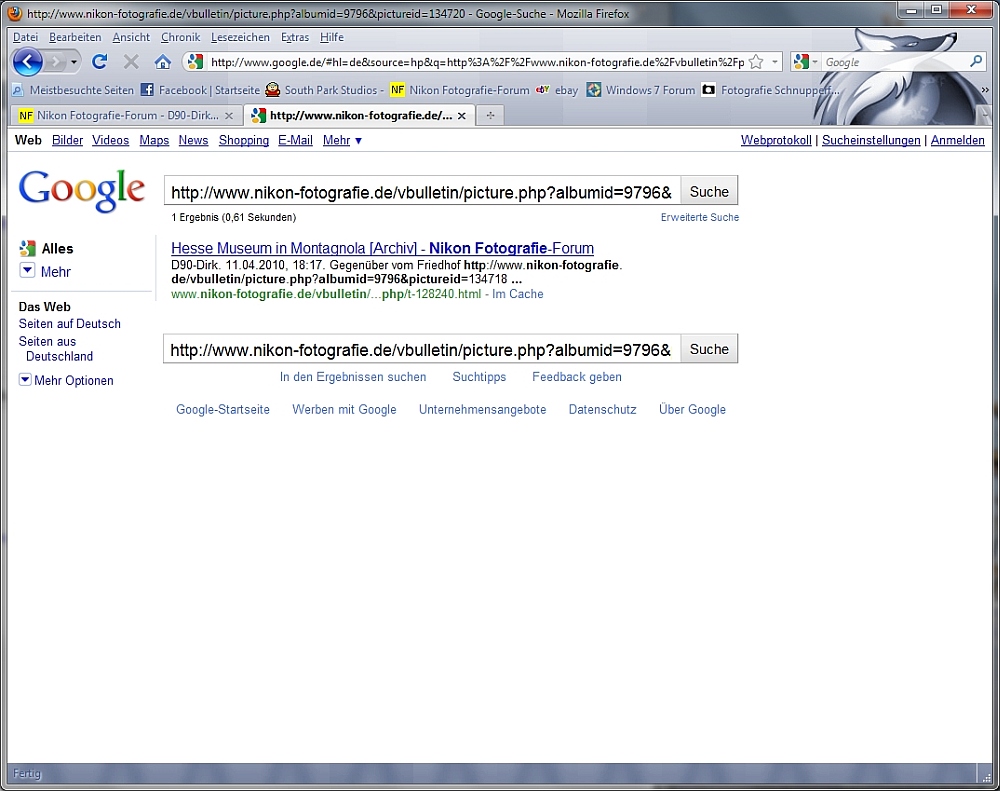Close the Nikon Fotografie-Forum tab
Screen dimensions: 1000x791
tap(229, 115)
